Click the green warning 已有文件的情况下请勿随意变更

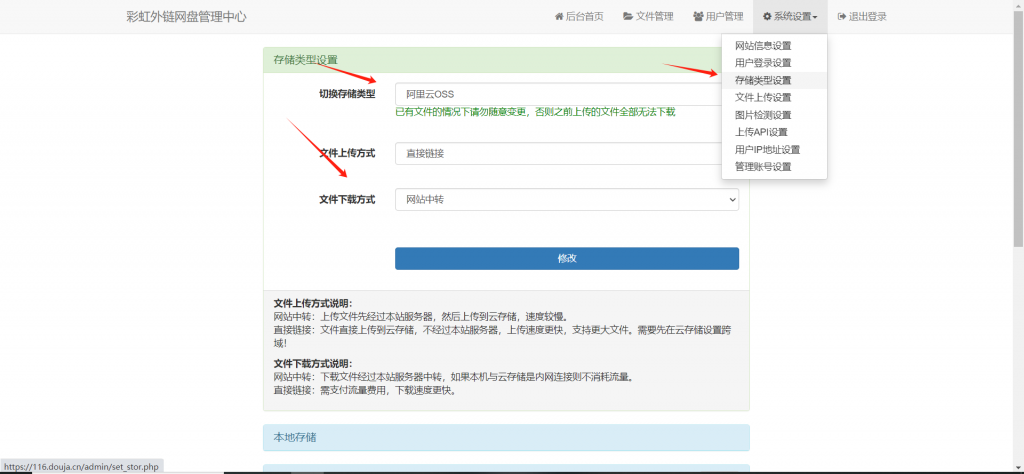coord(535,112)
